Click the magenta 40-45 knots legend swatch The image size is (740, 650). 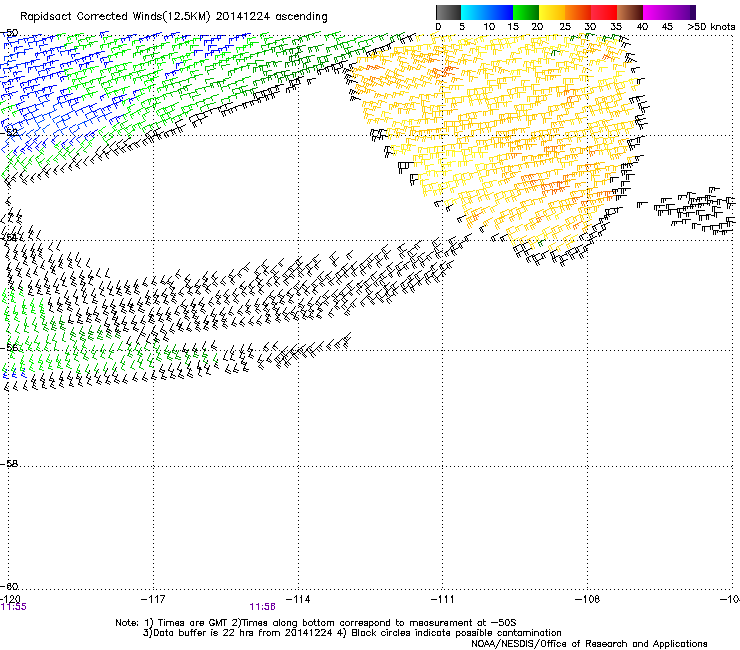(x=656, y=12)
